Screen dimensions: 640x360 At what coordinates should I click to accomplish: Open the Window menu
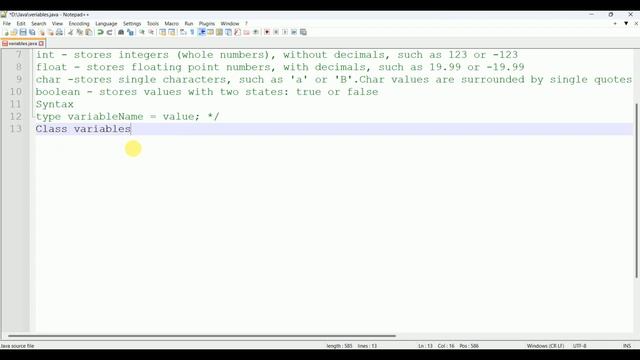point(230,24)
